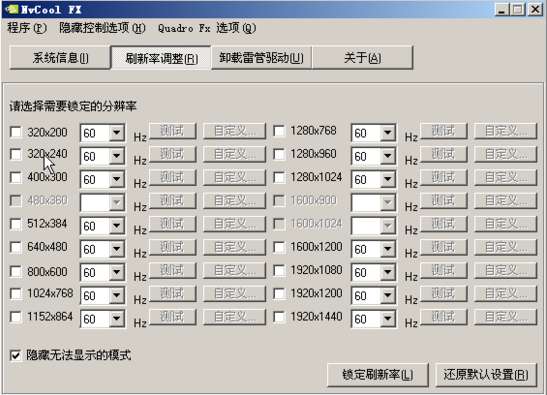Open the 程序(P) menu
This screenshot has height=395, width=547.
point(27,28)
